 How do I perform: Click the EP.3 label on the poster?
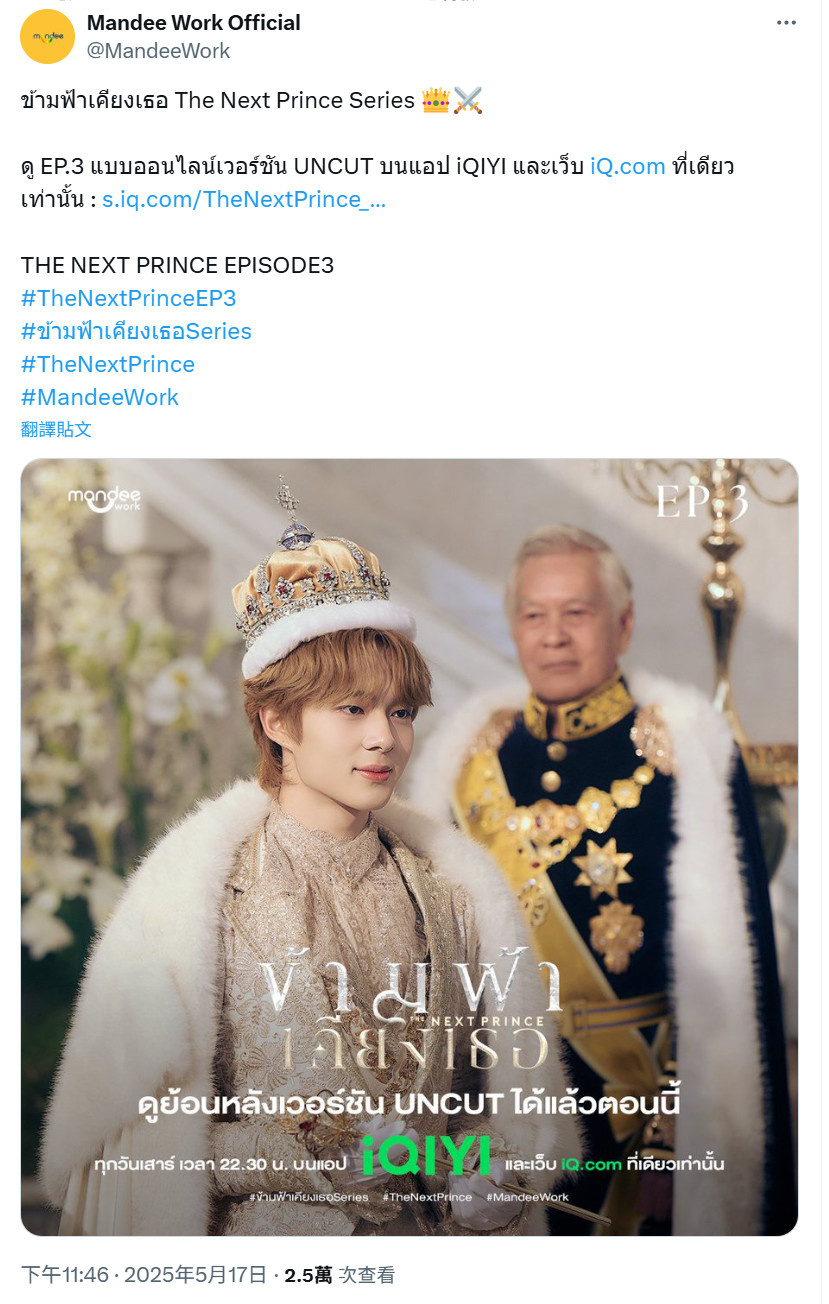[x=702, y=502]
